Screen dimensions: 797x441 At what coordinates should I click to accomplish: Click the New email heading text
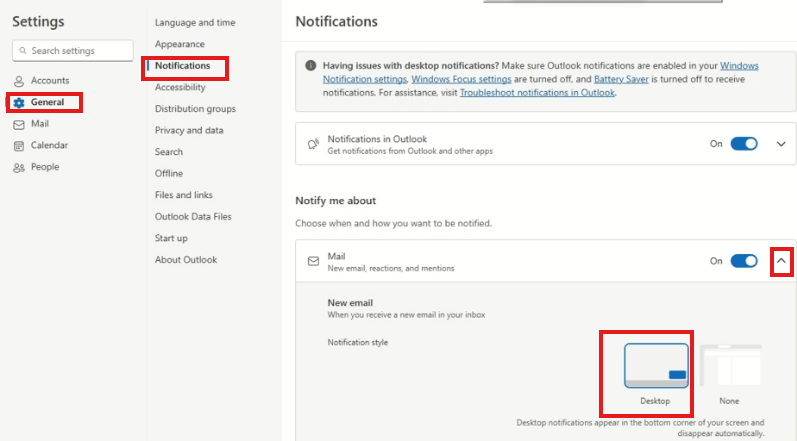(350, 303)
